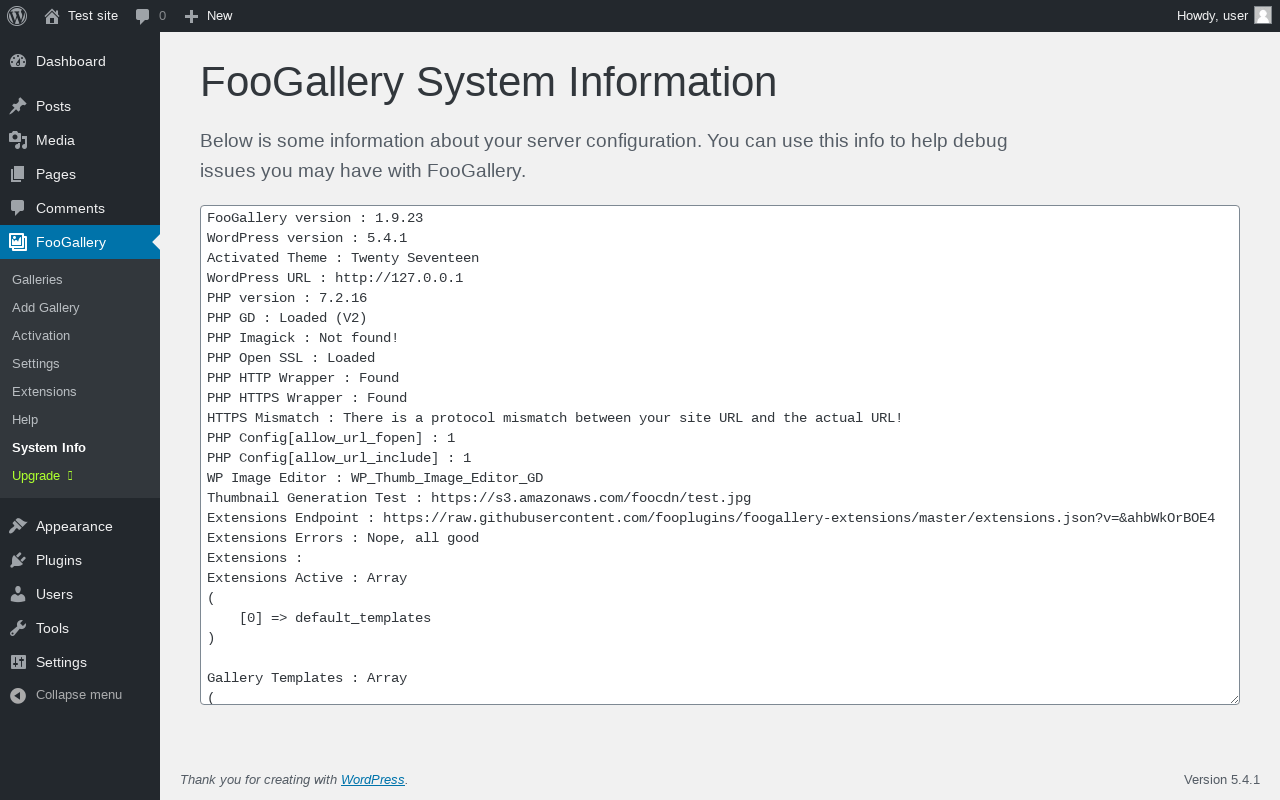Expand the Howdy, user account menu
The width and height of the screenshot is (1280, 800).
[1212, 16]
